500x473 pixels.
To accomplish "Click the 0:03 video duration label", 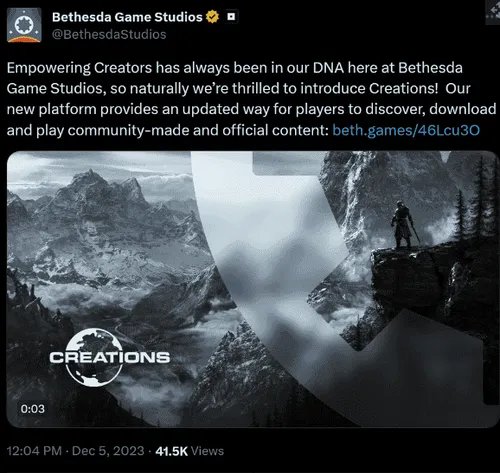I will [32, 409].
